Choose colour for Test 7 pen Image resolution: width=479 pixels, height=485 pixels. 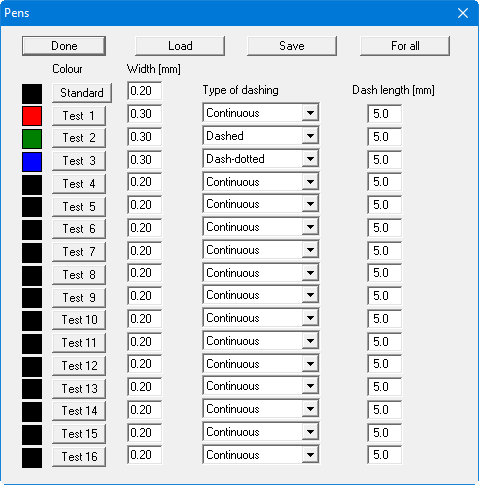click(x=79, y=252)
